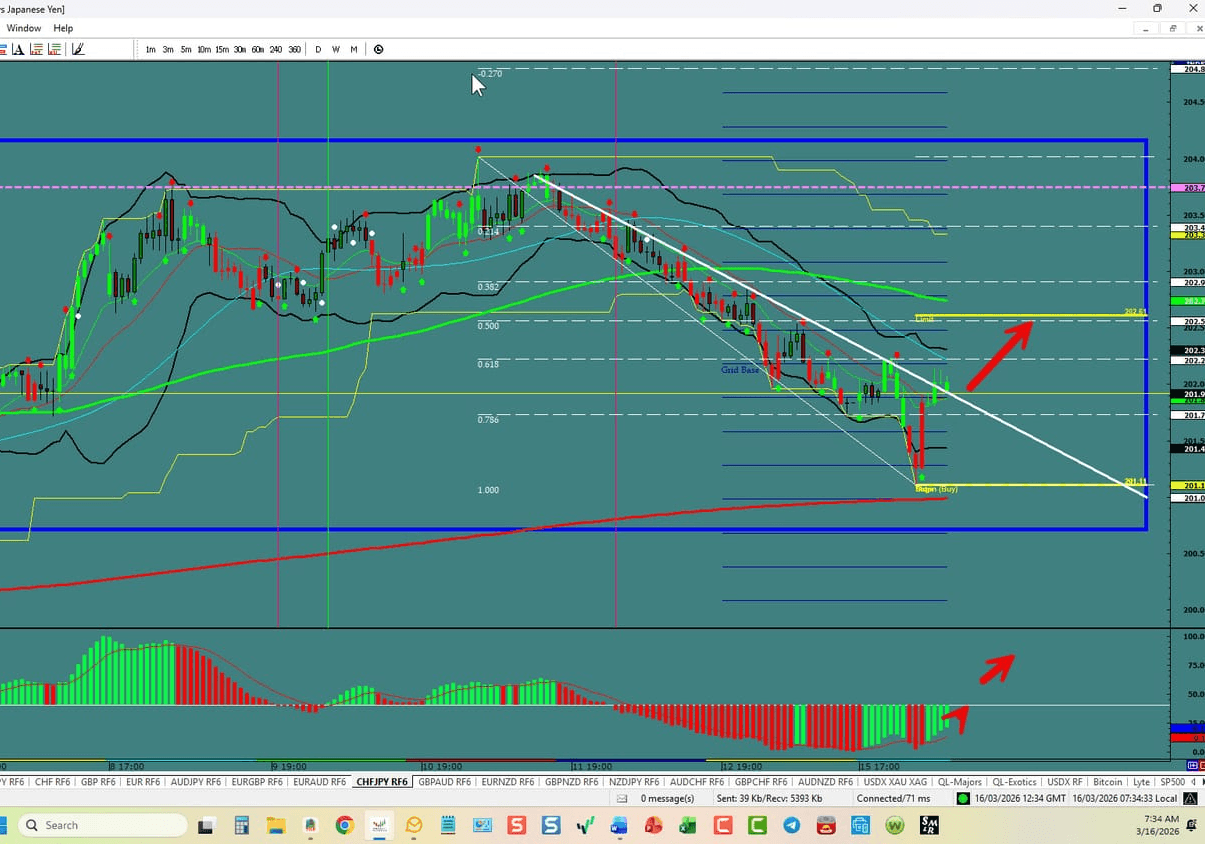1205x844 pixels.
Task: Open the message envelope icon in status bar
Action: [x=622, y=798]
